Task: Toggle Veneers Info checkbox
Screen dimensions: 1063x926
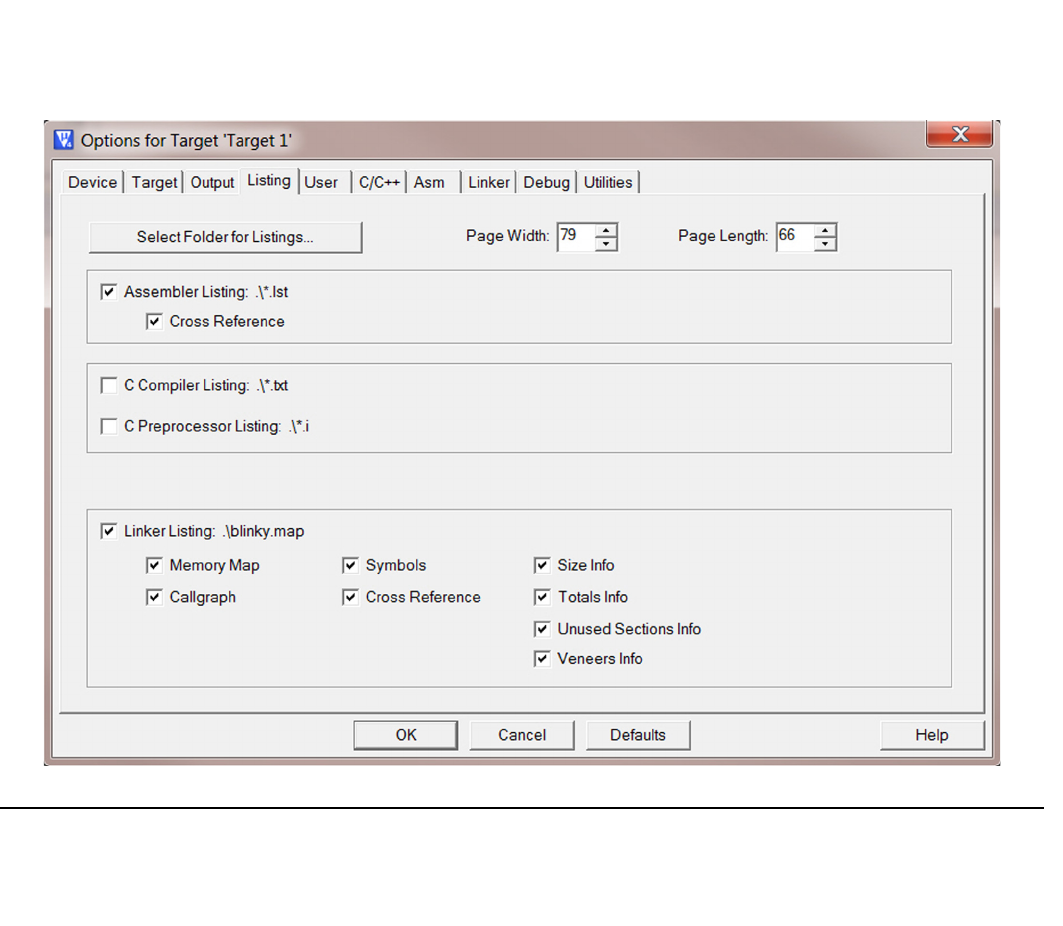Action: click(542, 659)
